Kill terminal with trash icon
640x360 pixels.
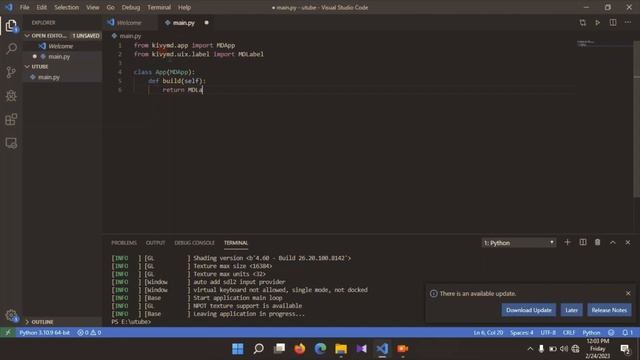pyautogui.click(x=598, y=242)
